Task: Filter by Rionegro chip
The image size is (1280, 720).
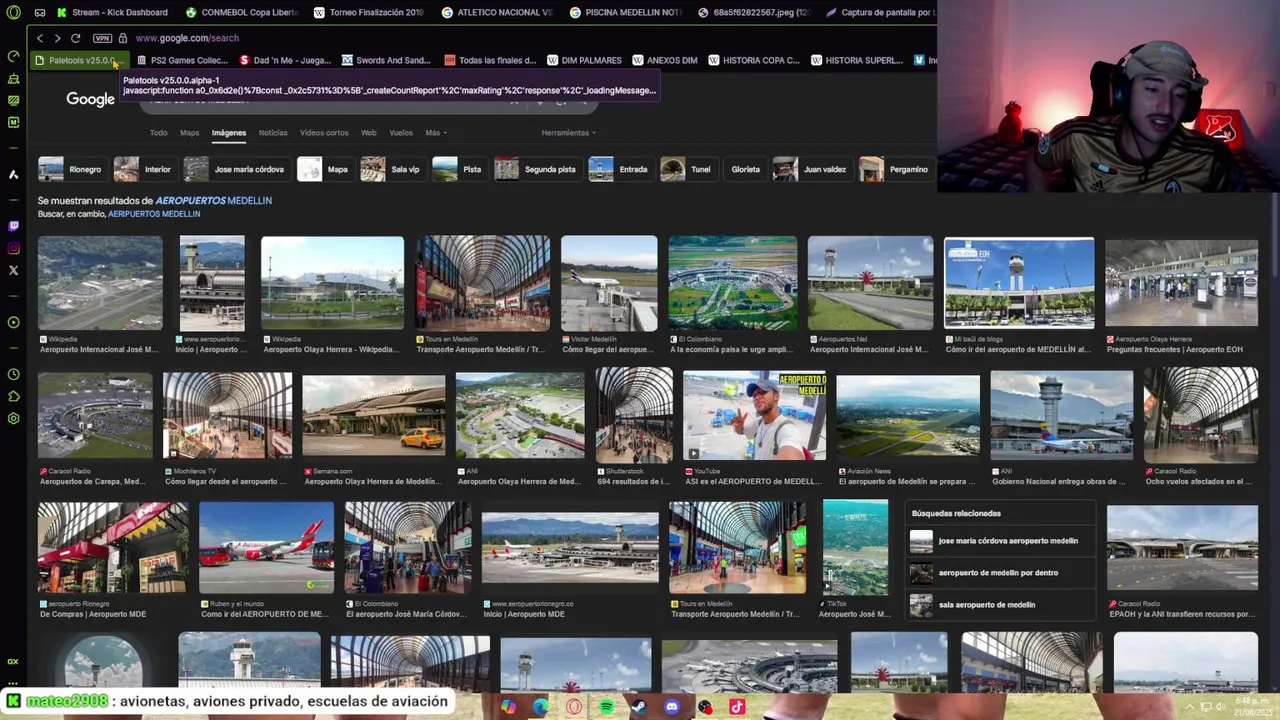Action: tap(71, 169)
